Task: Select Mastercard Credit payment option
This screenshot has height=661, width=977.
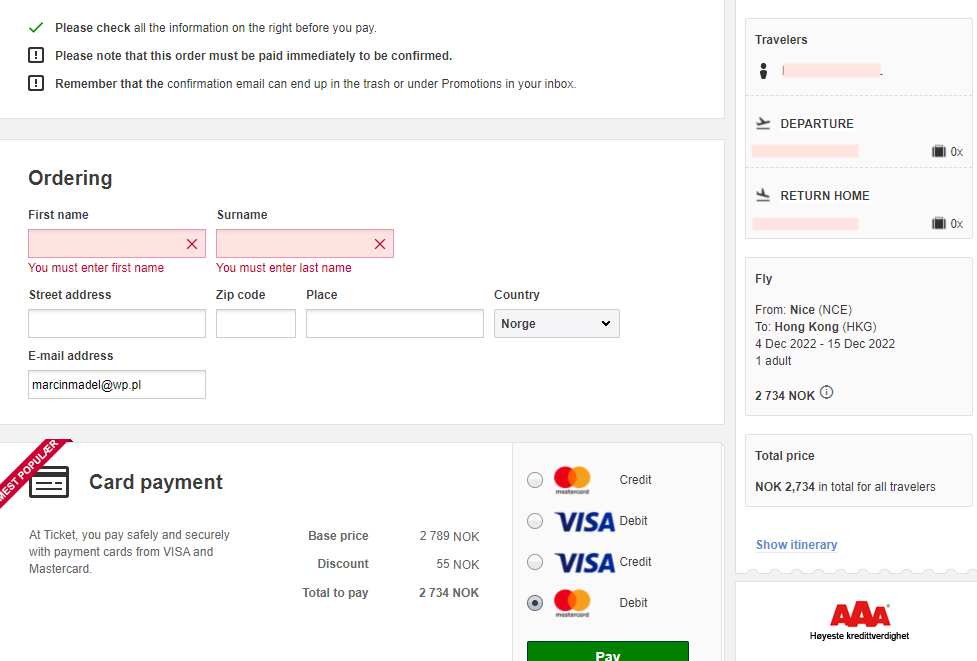Action: point(535,480)
